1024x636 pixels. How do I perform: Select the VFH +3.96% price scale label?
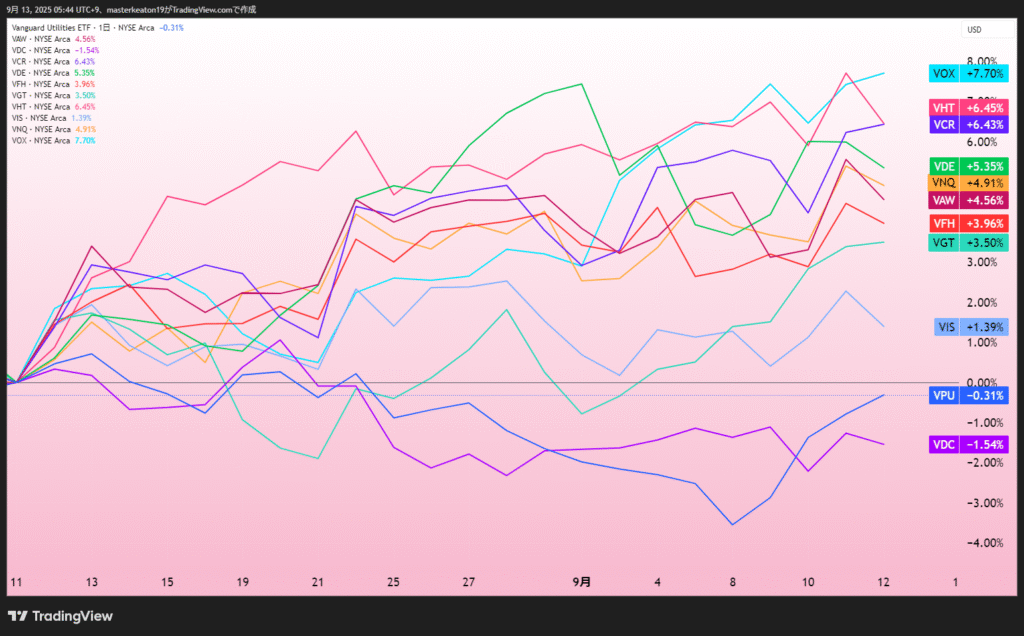968,223
